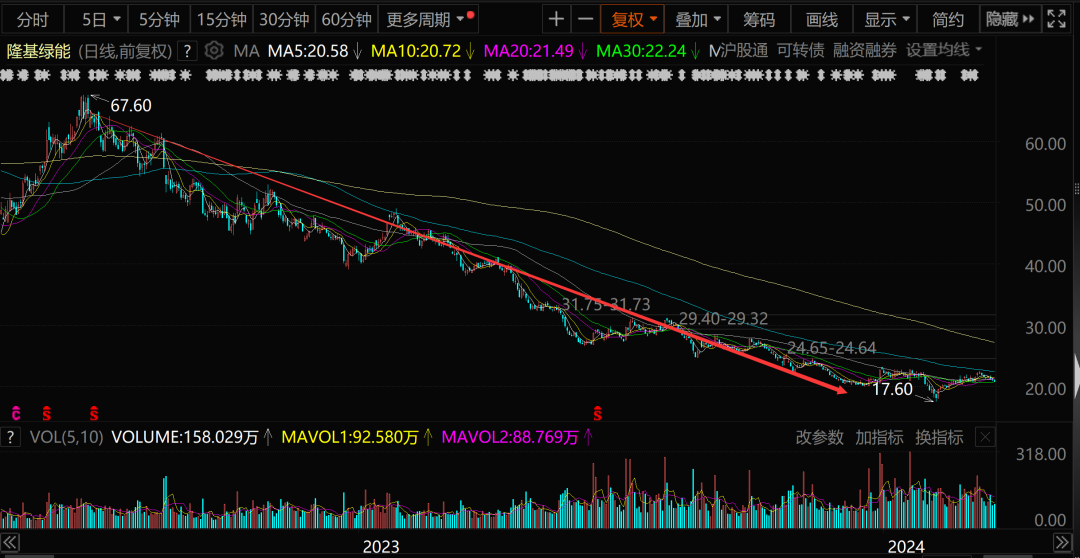
Task: Click the 2023 year marker on timeline
Action: coord(381,547)
